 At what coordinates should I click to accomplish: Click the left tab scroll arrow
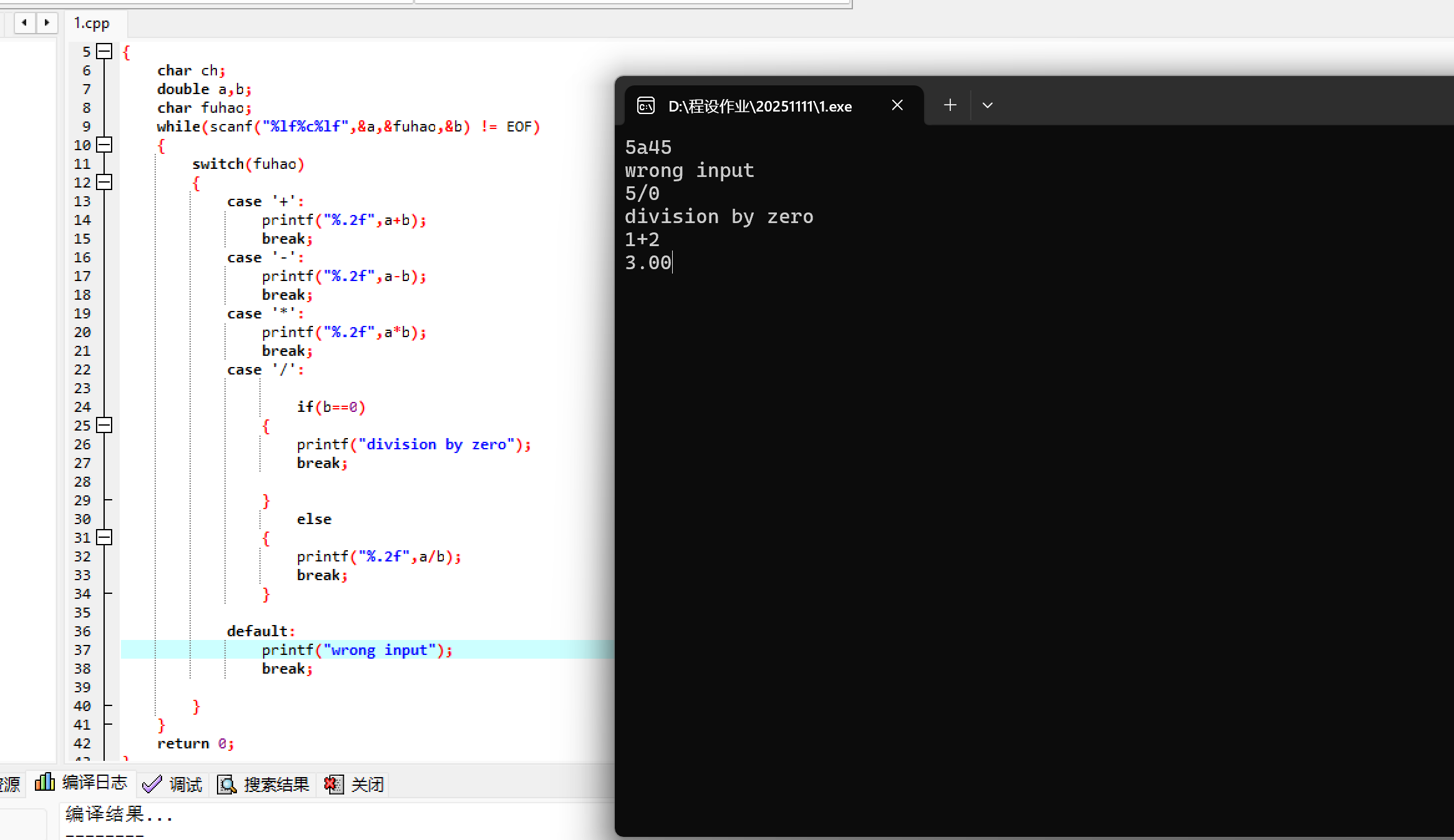point(24,23)
